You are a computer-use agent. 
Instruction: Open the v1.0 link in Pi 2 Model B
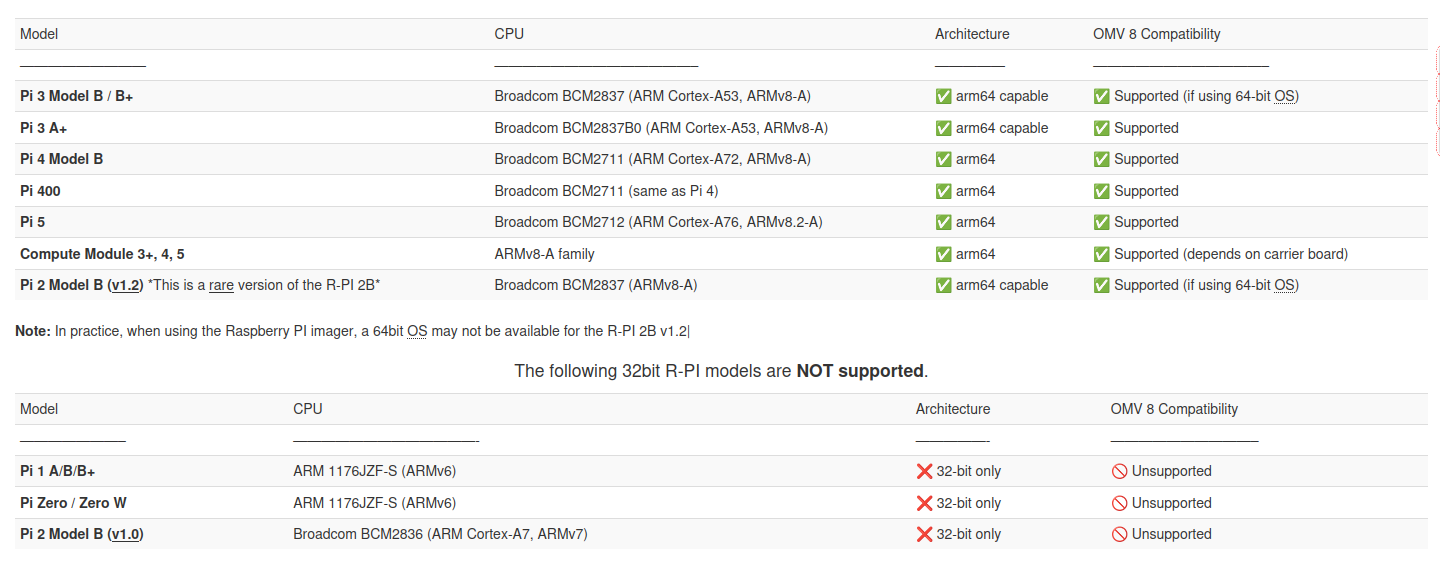click(x=125, y=534)
